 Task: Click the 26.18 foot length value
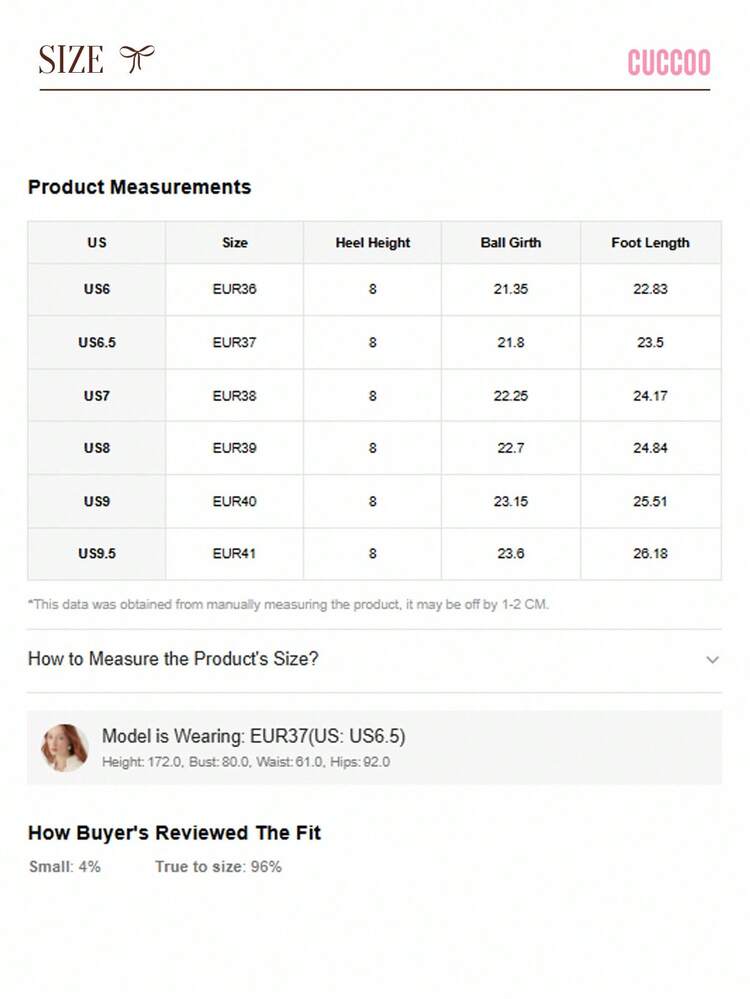point(650,554)
